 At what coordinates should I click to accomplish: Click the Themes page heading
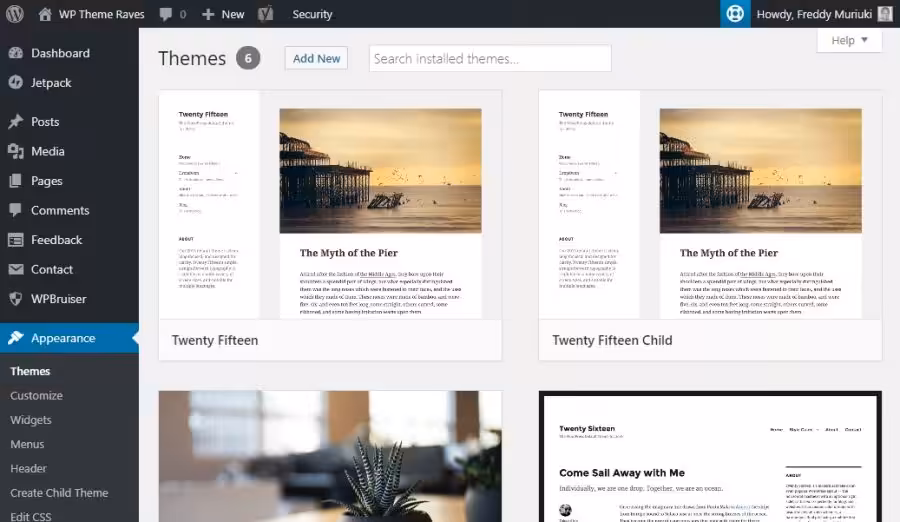[192, 58]
